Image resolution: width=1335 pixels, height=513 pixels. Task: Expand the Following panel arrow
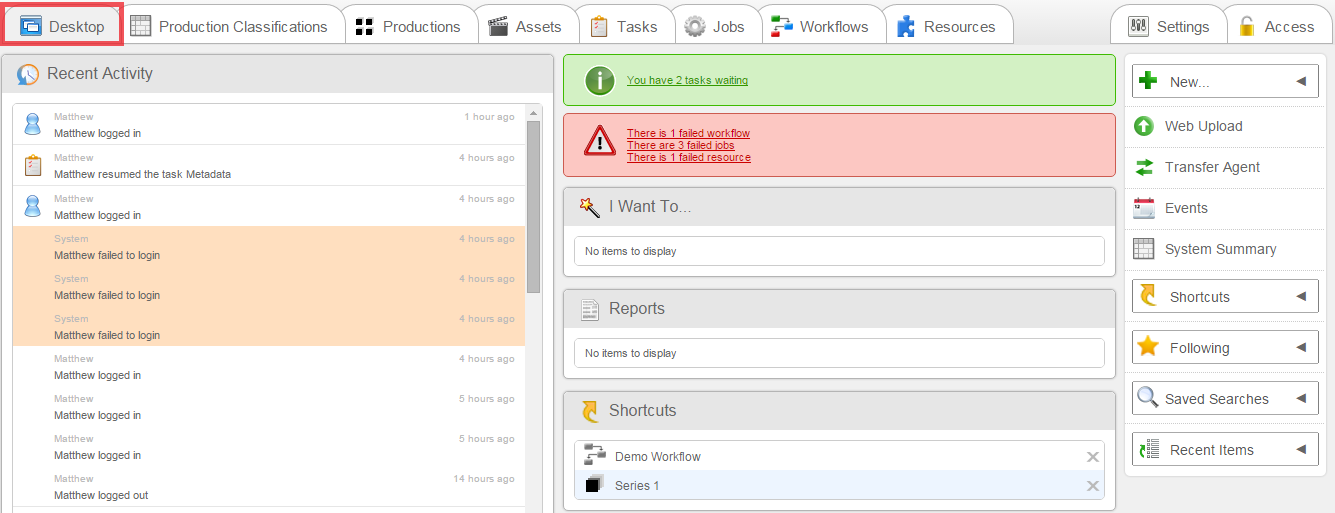[1301, 348]
